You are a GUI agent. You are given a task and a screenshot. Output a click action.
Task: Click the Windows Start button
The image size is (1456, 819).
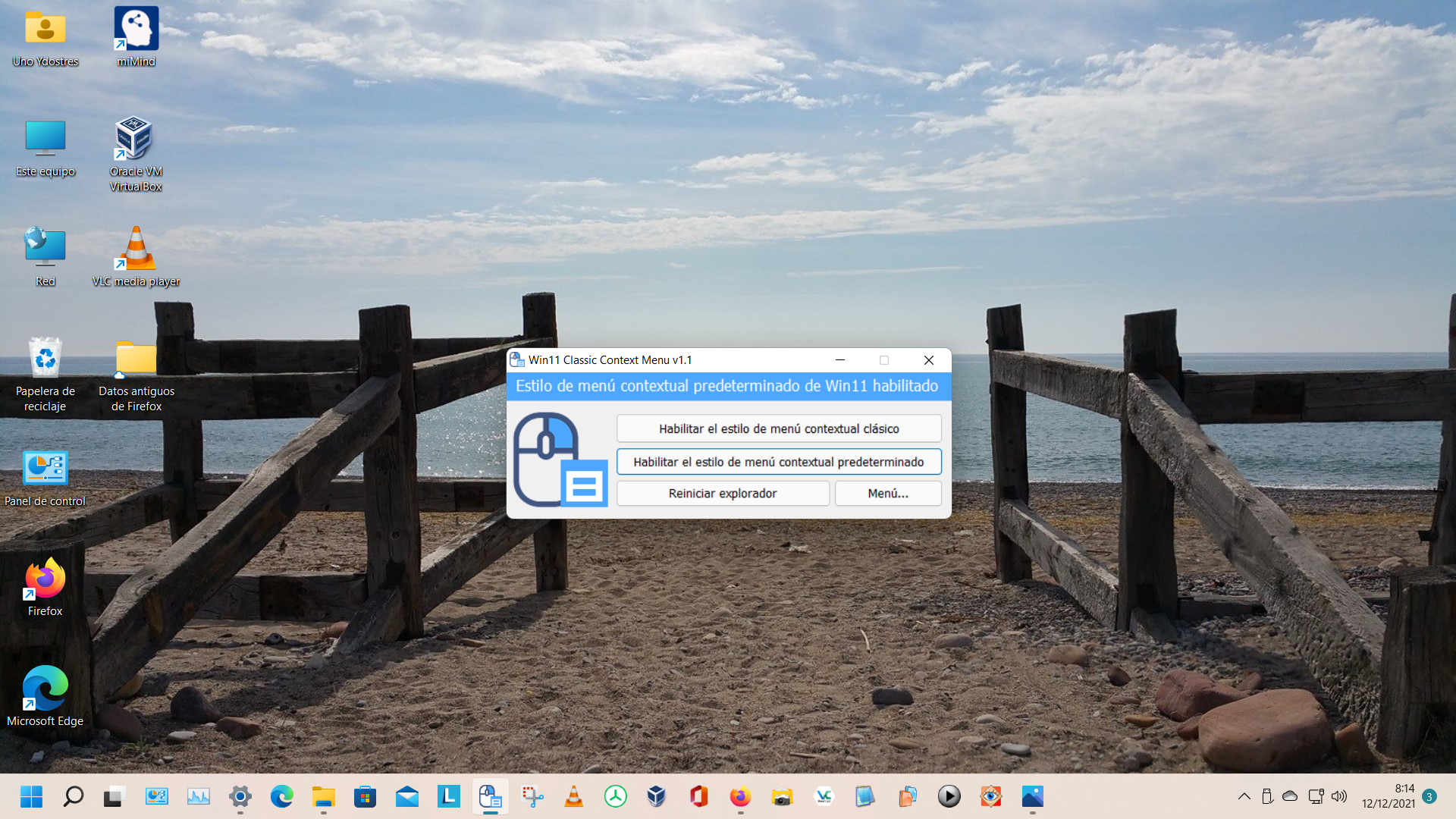click(32, 796)
